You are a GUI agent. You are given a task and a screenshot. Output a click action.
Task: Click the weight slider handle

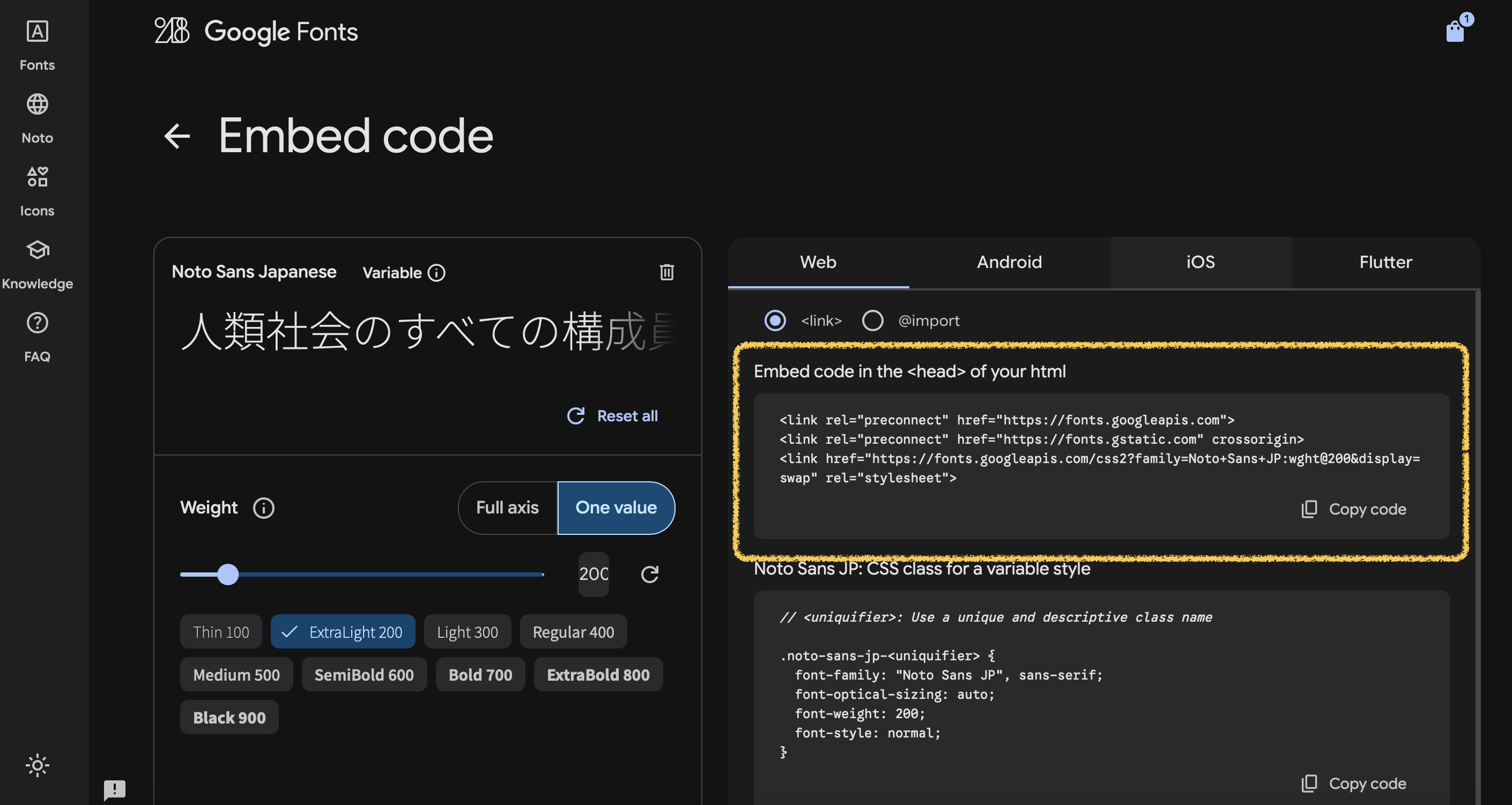228,575
